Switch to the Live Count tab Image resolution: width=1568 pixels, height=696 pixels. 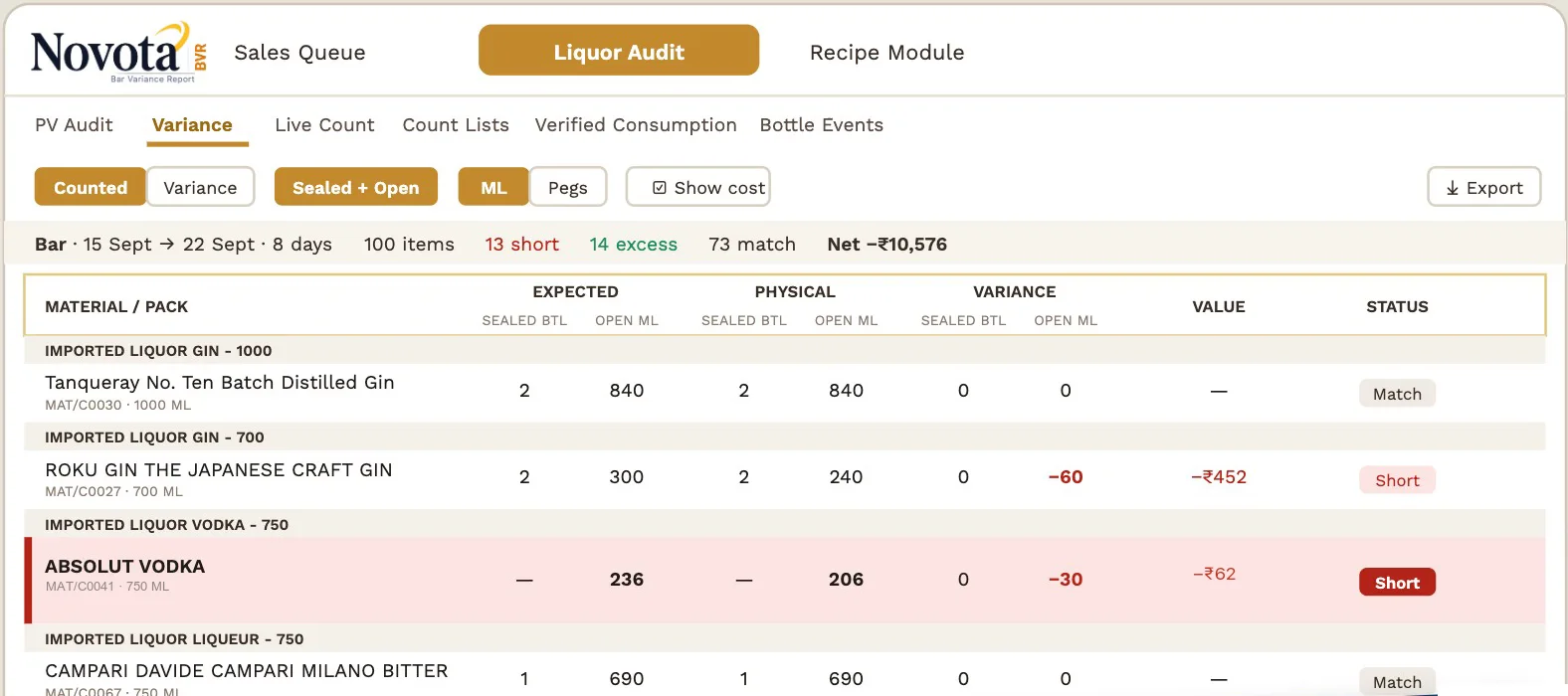click(324, 125)
